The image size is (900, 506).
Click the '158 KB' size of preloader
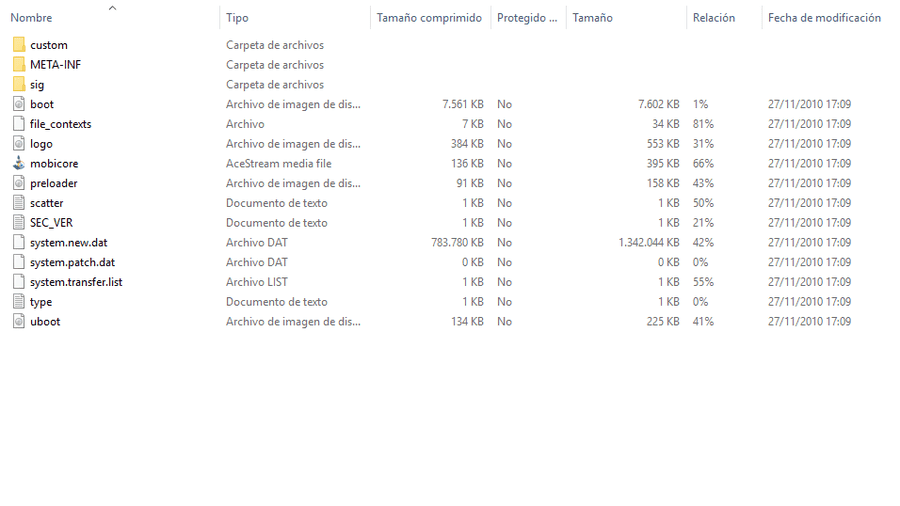click(663, 184)
